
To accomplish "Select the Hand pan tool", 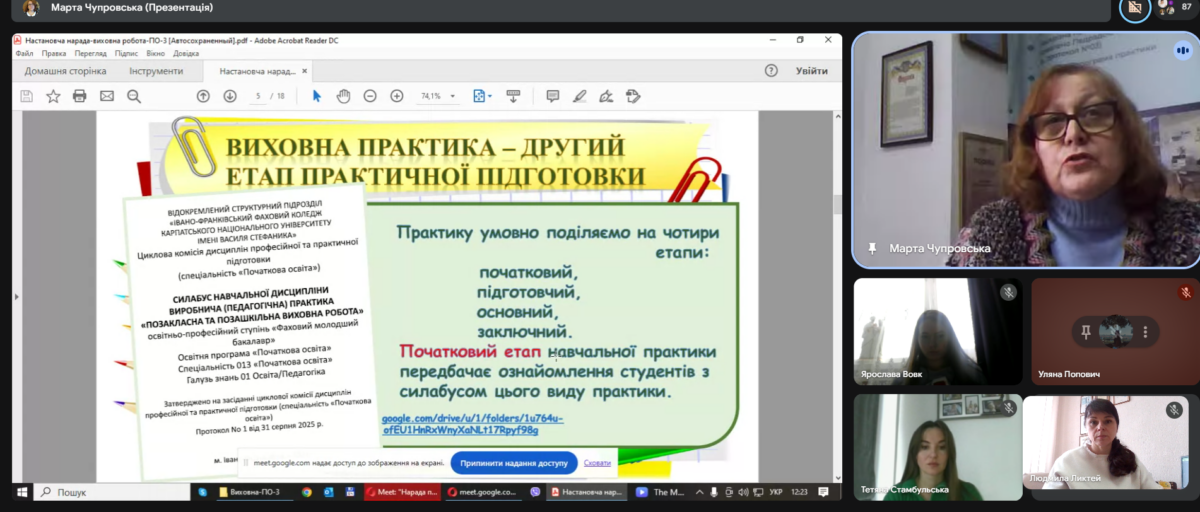I will click(x=343, y=96).
